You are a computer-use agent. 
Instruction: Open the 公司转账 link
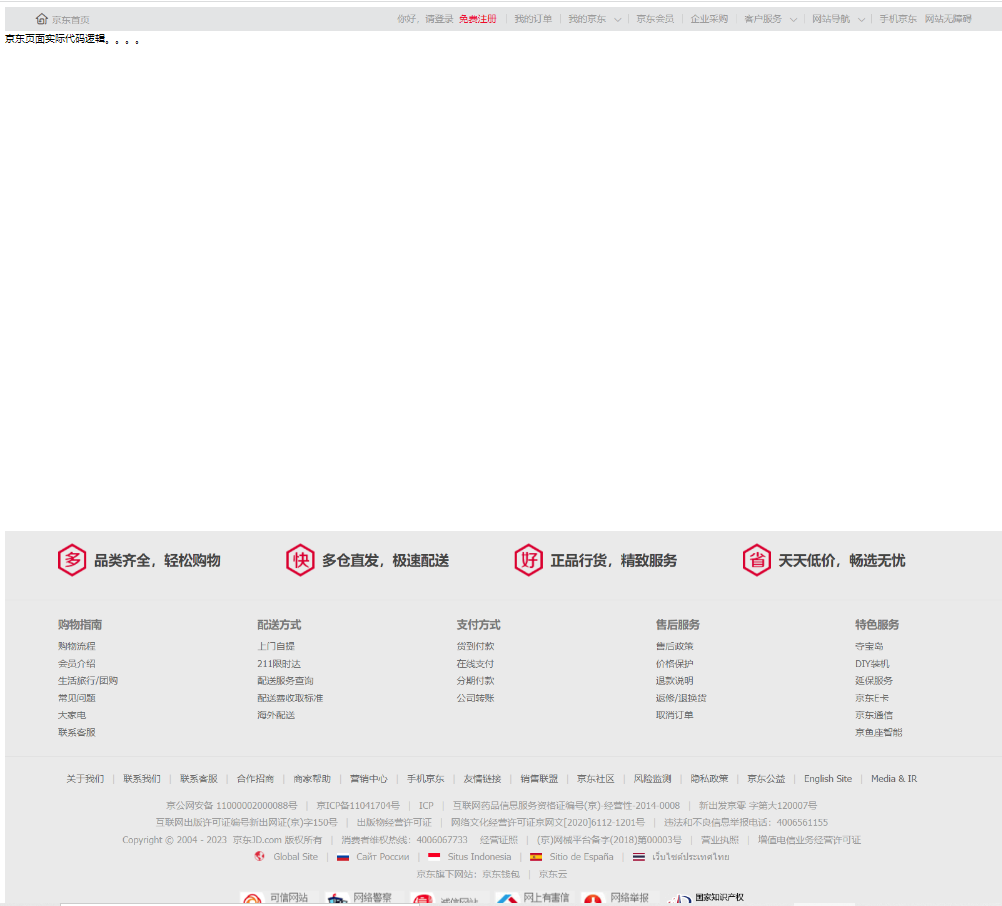point(475,698)
